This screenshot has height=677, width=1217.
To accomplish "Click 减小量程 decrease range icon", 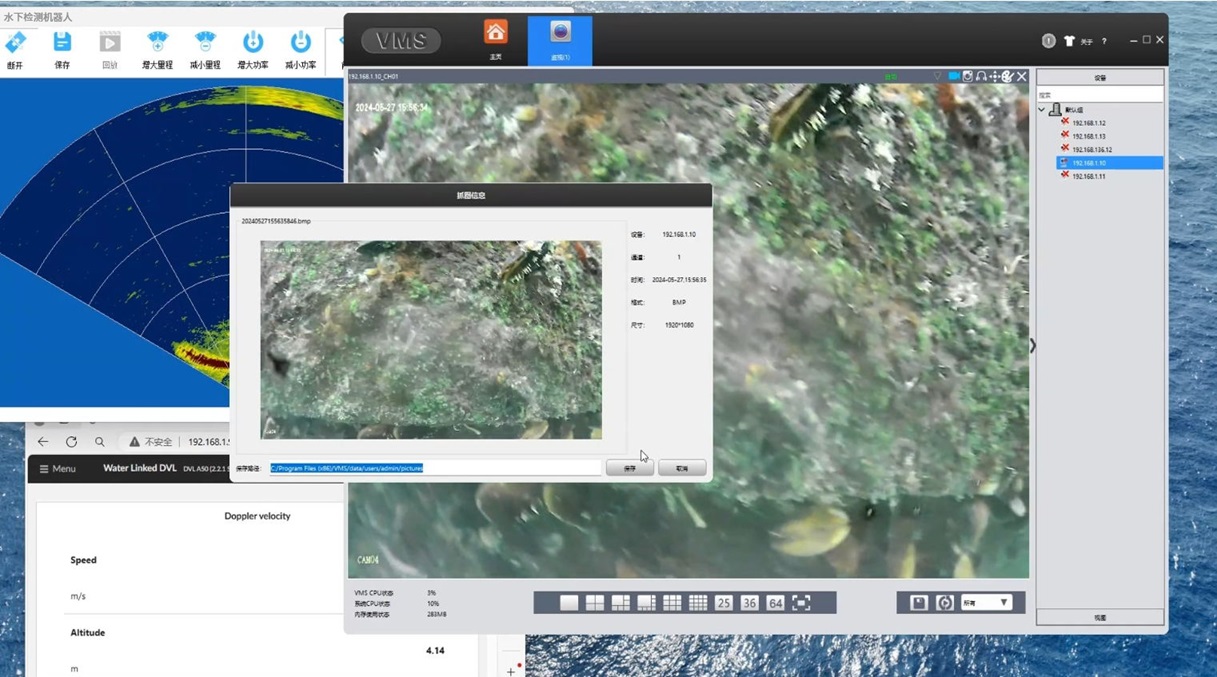I will pyautogui.click(x=205, y=42).
